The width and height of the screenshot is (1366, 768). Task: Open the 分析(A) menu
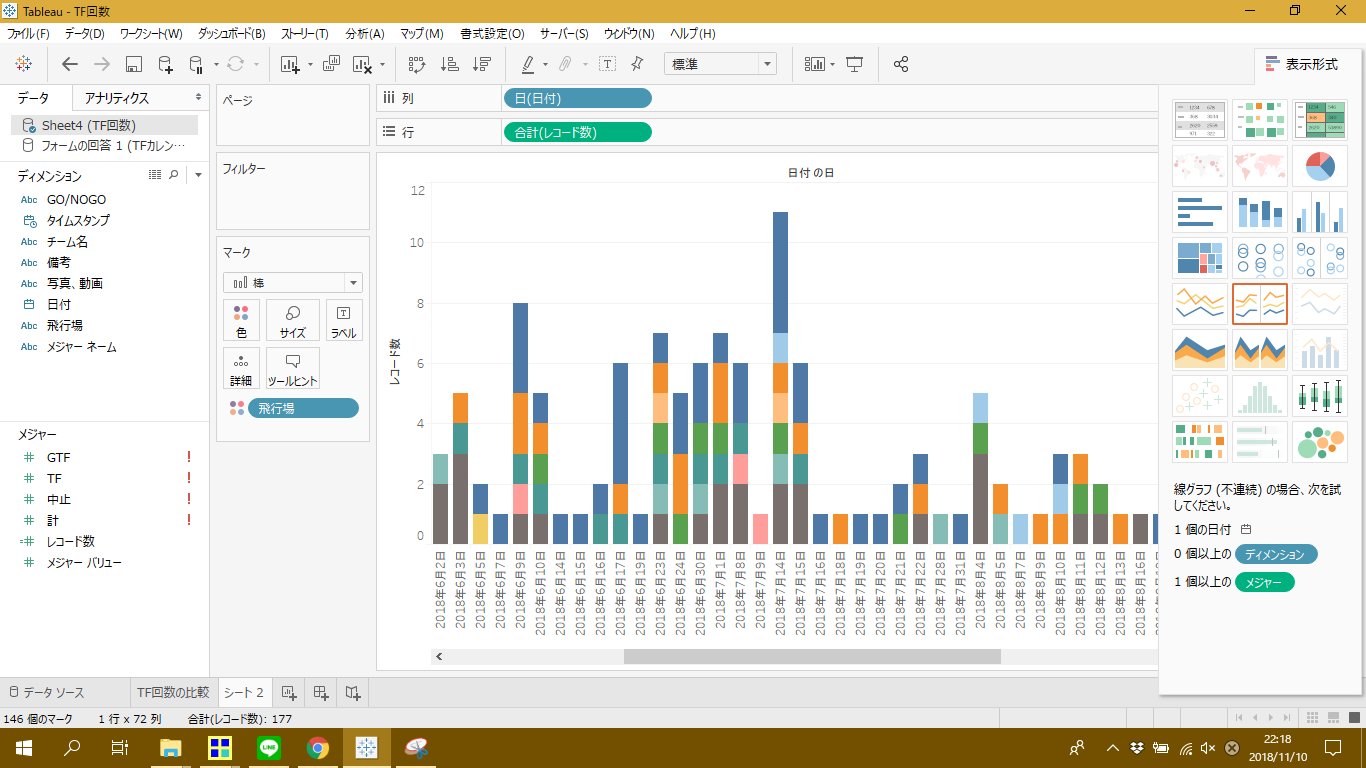pos(365,34)
